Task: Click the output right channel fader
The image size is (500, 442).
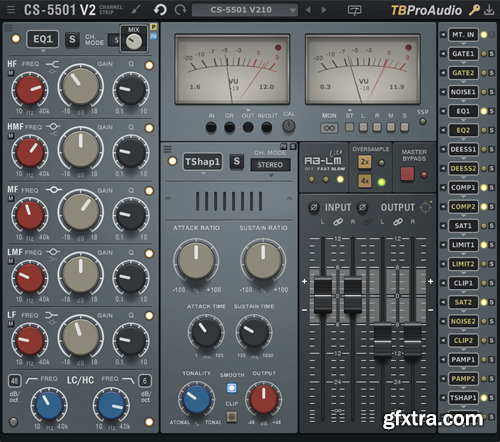Action: tap(413, 340)
